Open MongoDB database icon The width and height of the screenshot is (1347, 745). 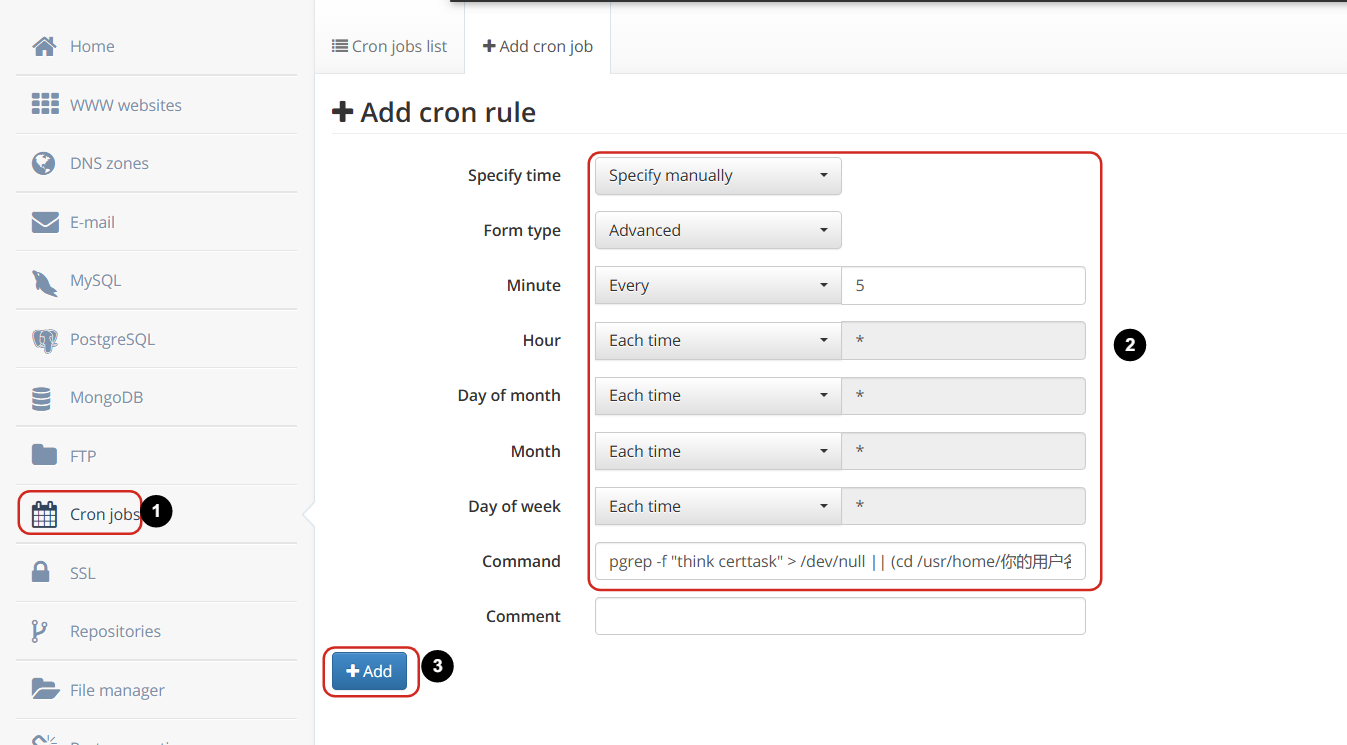click(42, 398)
